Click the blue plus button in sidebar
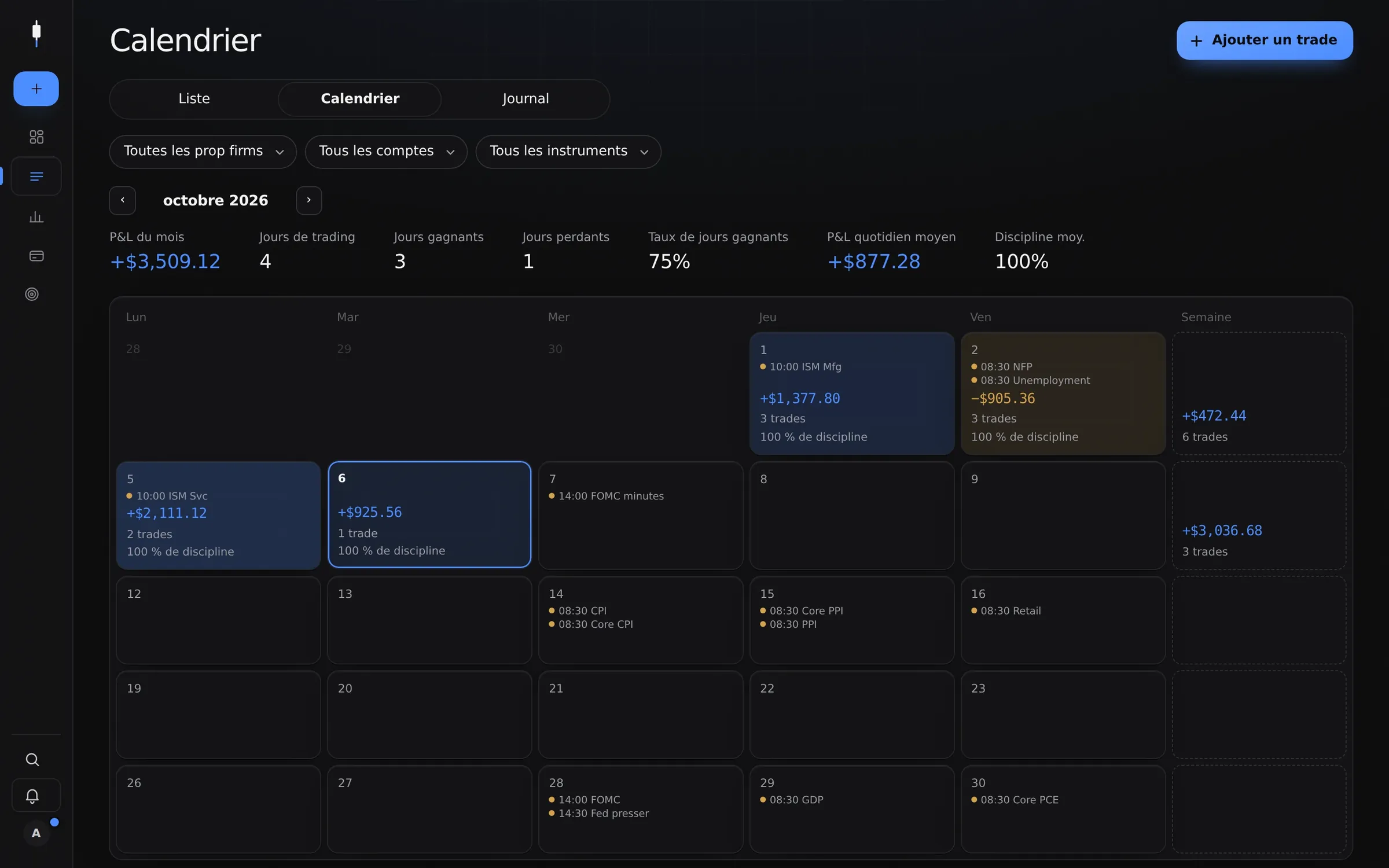1389x868 pixels. (36, 89)
